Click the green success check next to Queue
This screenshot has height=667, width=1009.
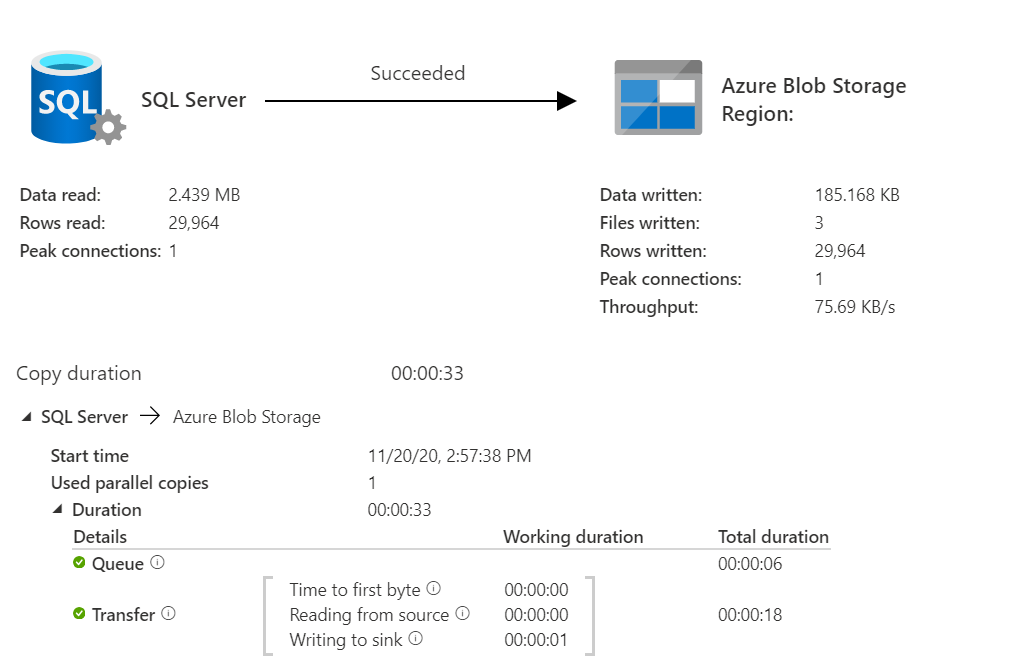coord(79,563)
